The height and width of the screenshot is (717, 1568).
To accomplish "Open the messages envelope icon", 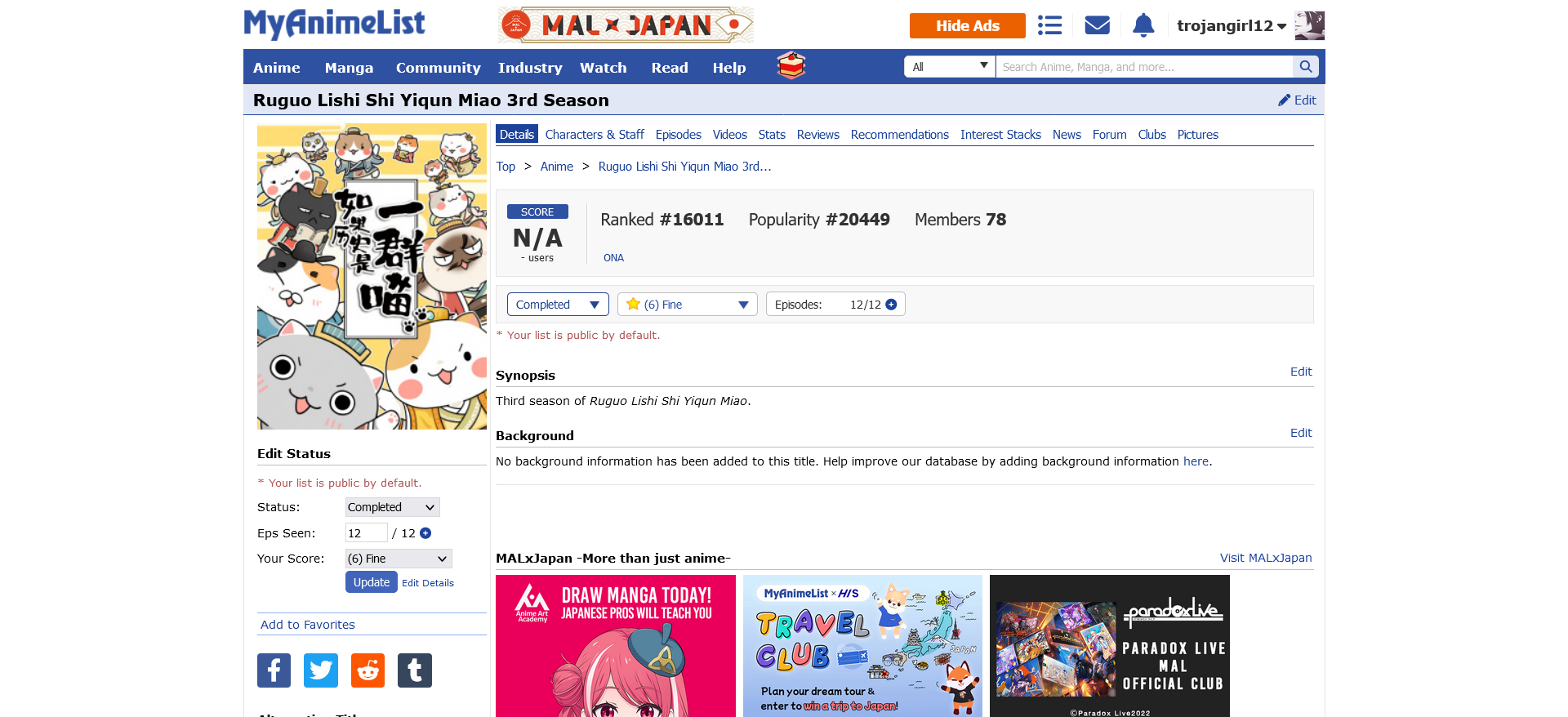I will pyautogui.click(x=1097, y=25).
